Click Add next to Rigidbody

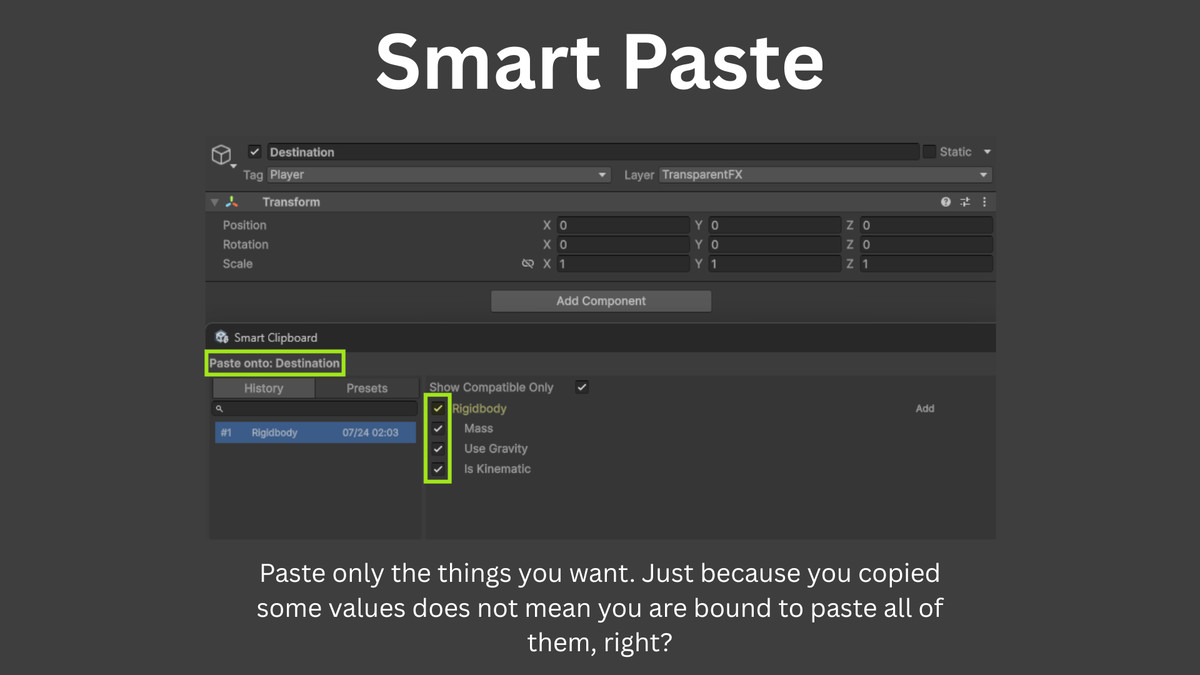925,408
